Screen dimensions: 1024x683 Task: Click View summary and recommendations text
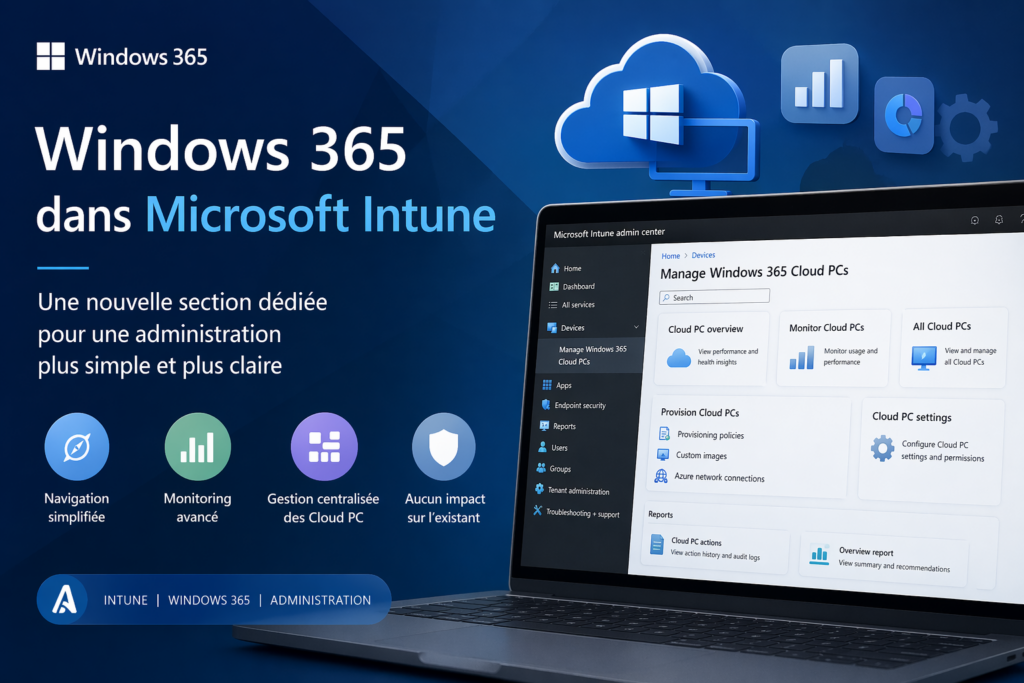[894, 565]
